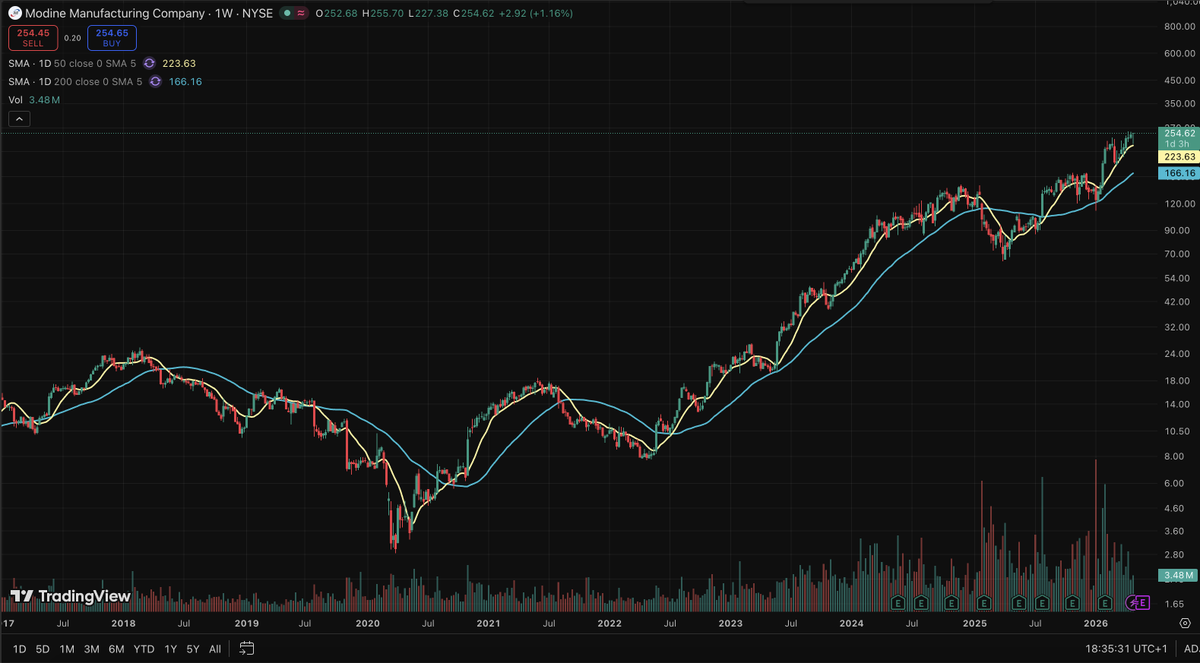Click the pink approximate-data icon by NYSE

click(x=301, y=13)
